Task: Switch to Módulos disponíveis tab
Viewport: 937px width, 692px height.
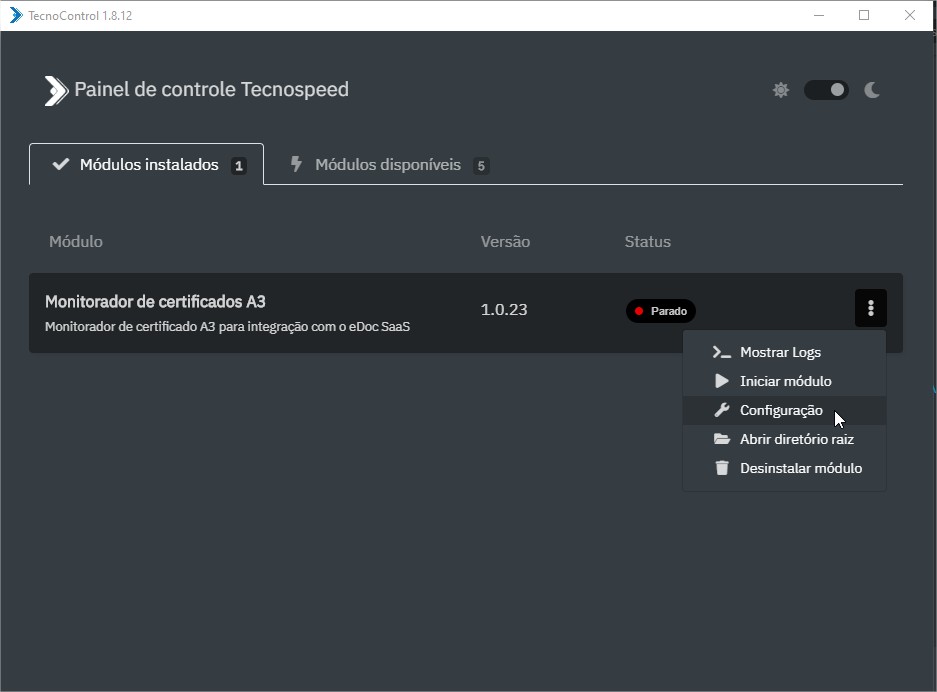Action: tap(389, 165)
